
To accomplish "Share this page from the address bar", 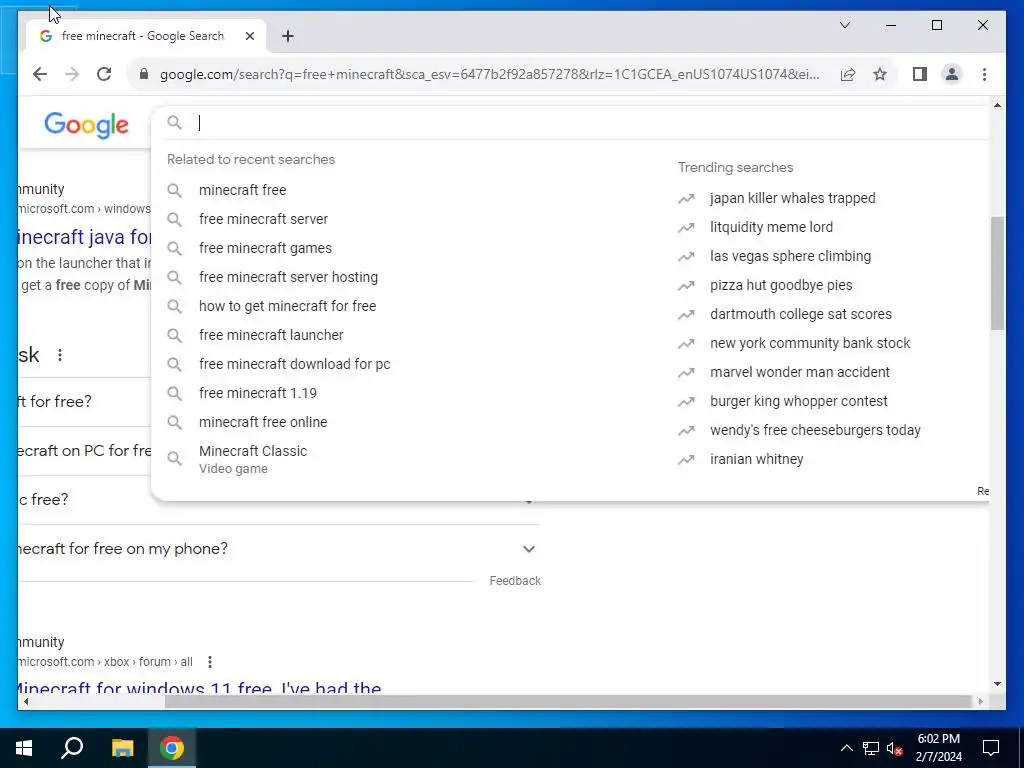I will 848,74.
